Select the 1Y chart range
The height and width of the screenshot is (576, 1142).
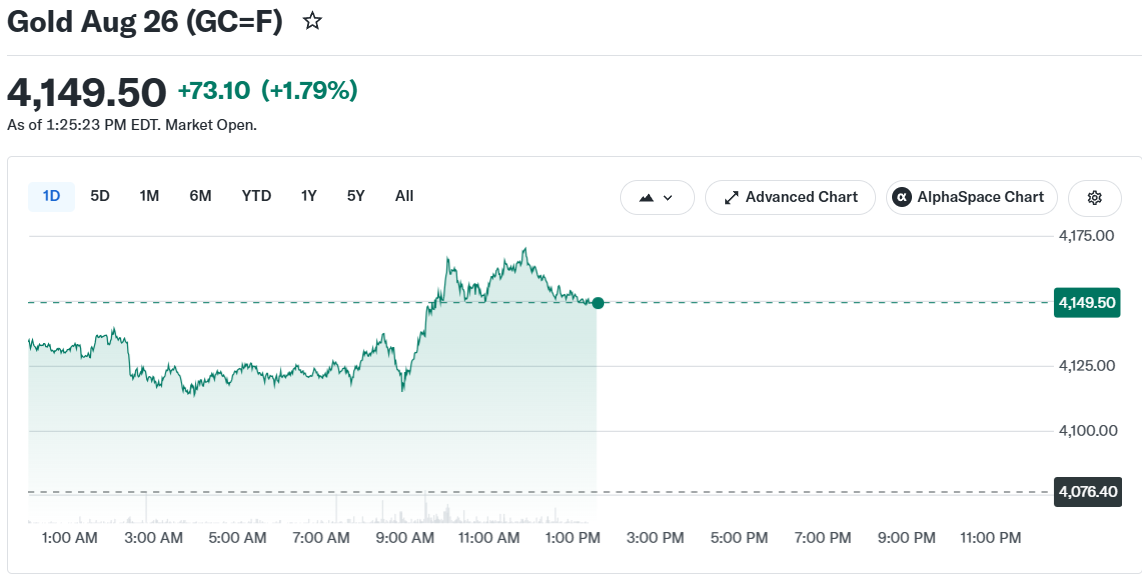click(309, 197)
